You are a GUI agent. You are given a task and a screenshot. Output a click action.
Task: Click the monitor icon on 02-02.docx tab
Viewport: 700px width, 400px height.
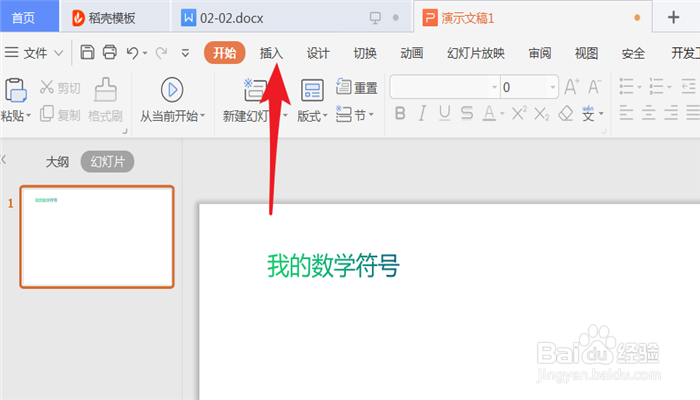click(x=375, y=18)
